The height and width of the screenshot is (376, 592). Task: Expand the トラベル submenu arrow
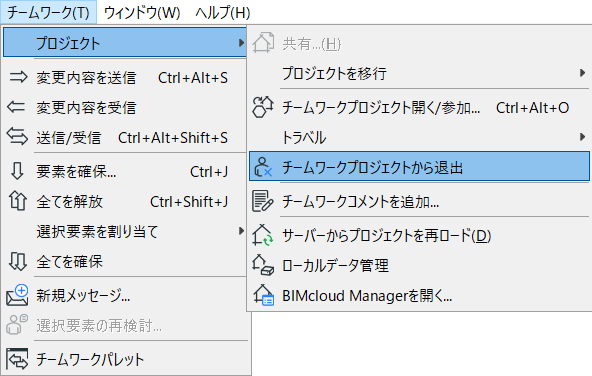pos(583,137)
